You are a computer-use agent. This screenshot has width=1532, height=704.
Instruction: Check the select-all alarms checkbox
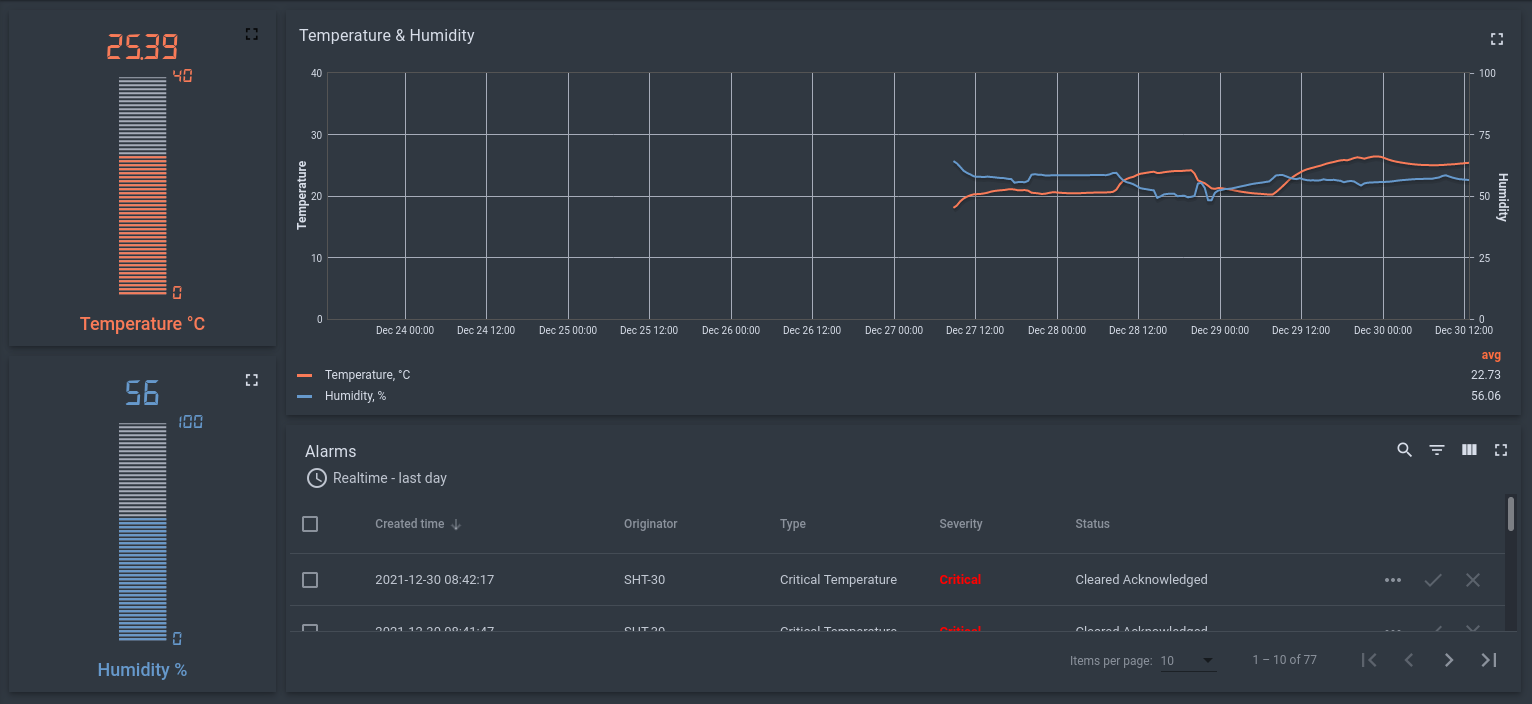tap(310, 524)
